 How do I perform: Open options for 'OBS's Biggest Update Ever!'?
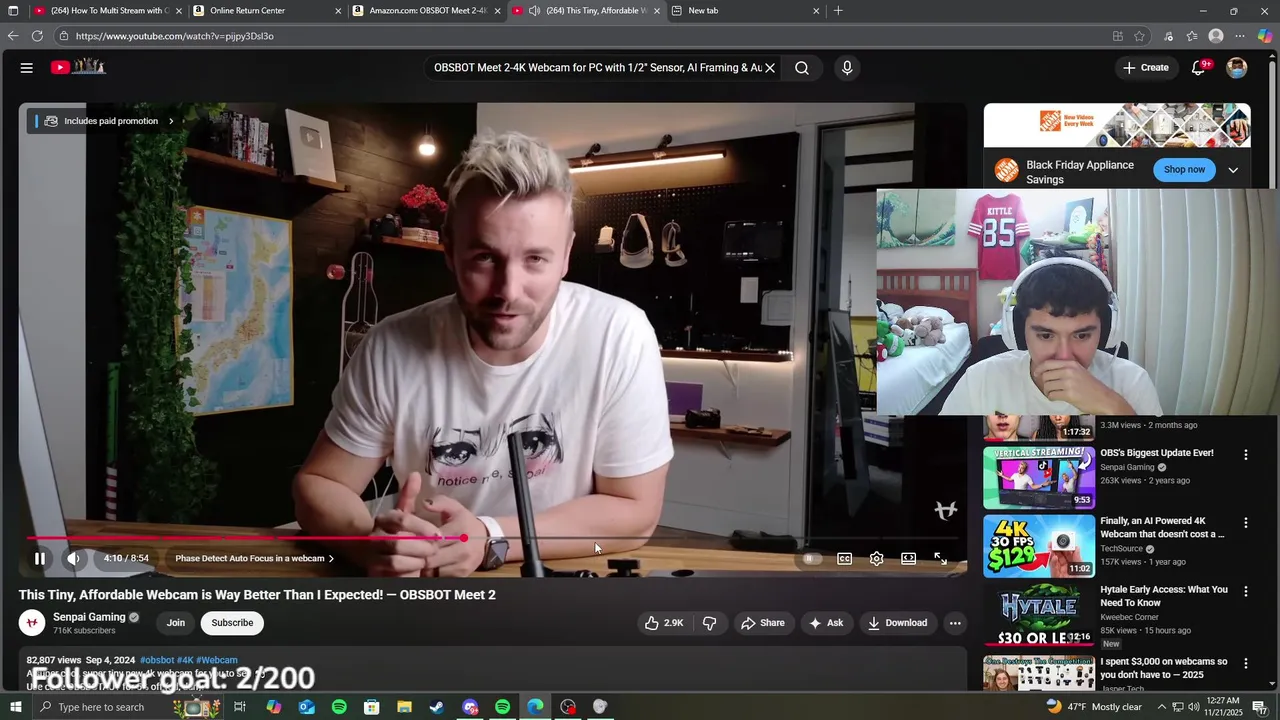[x=1246, y=455]
